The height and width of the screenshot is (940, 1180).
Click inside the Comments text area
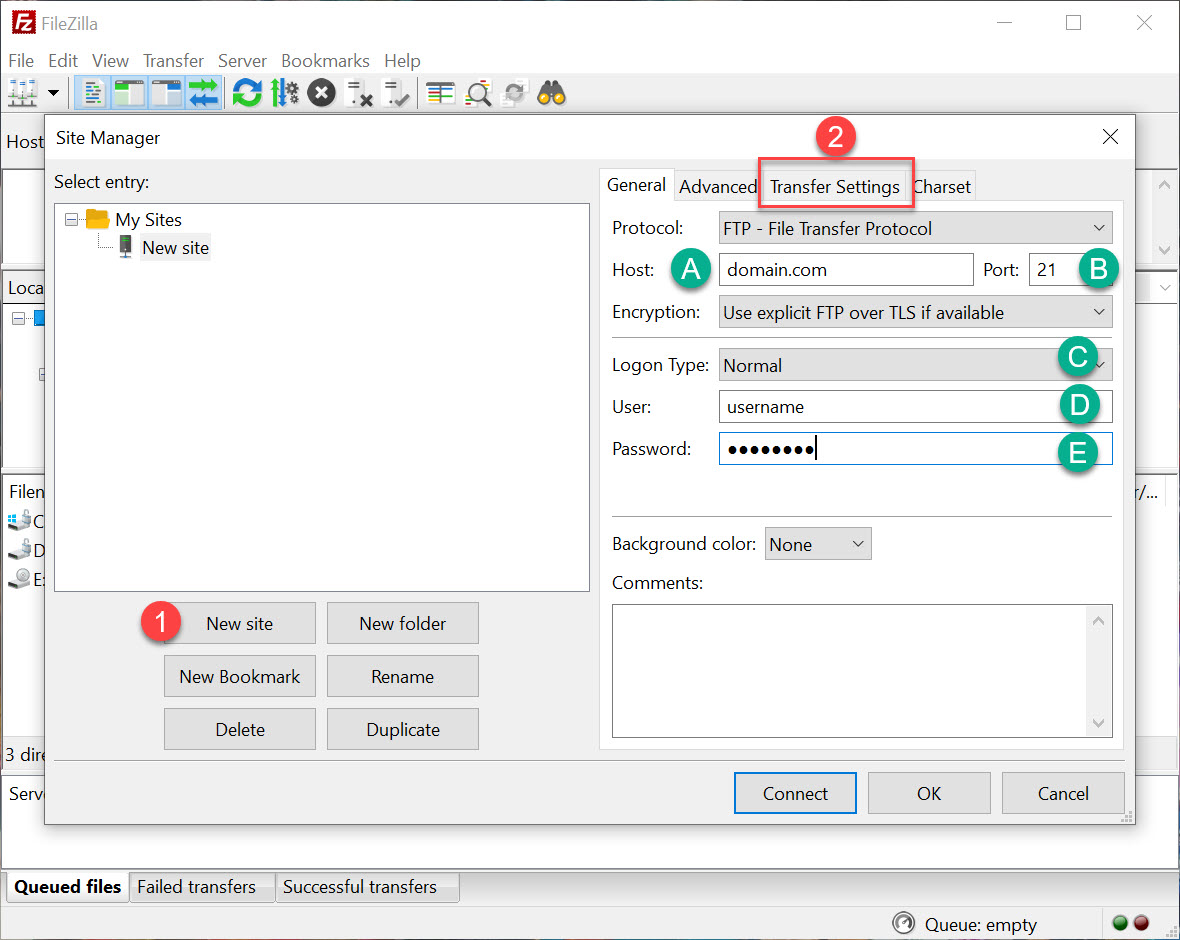pyautogui.click(x=849, y=671)
